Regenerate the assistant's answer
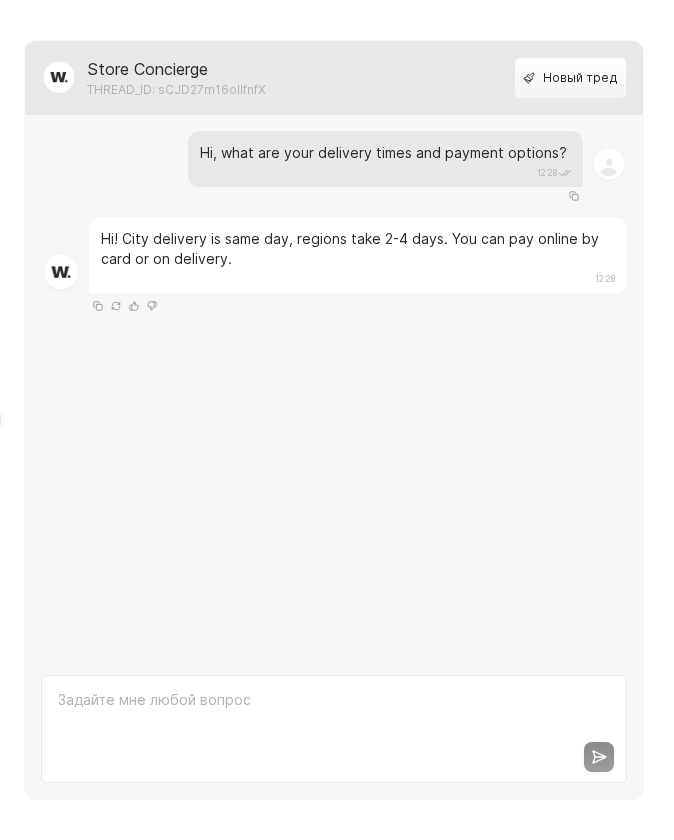This screenshot has height=840, width=674. (x=116, y=306)
